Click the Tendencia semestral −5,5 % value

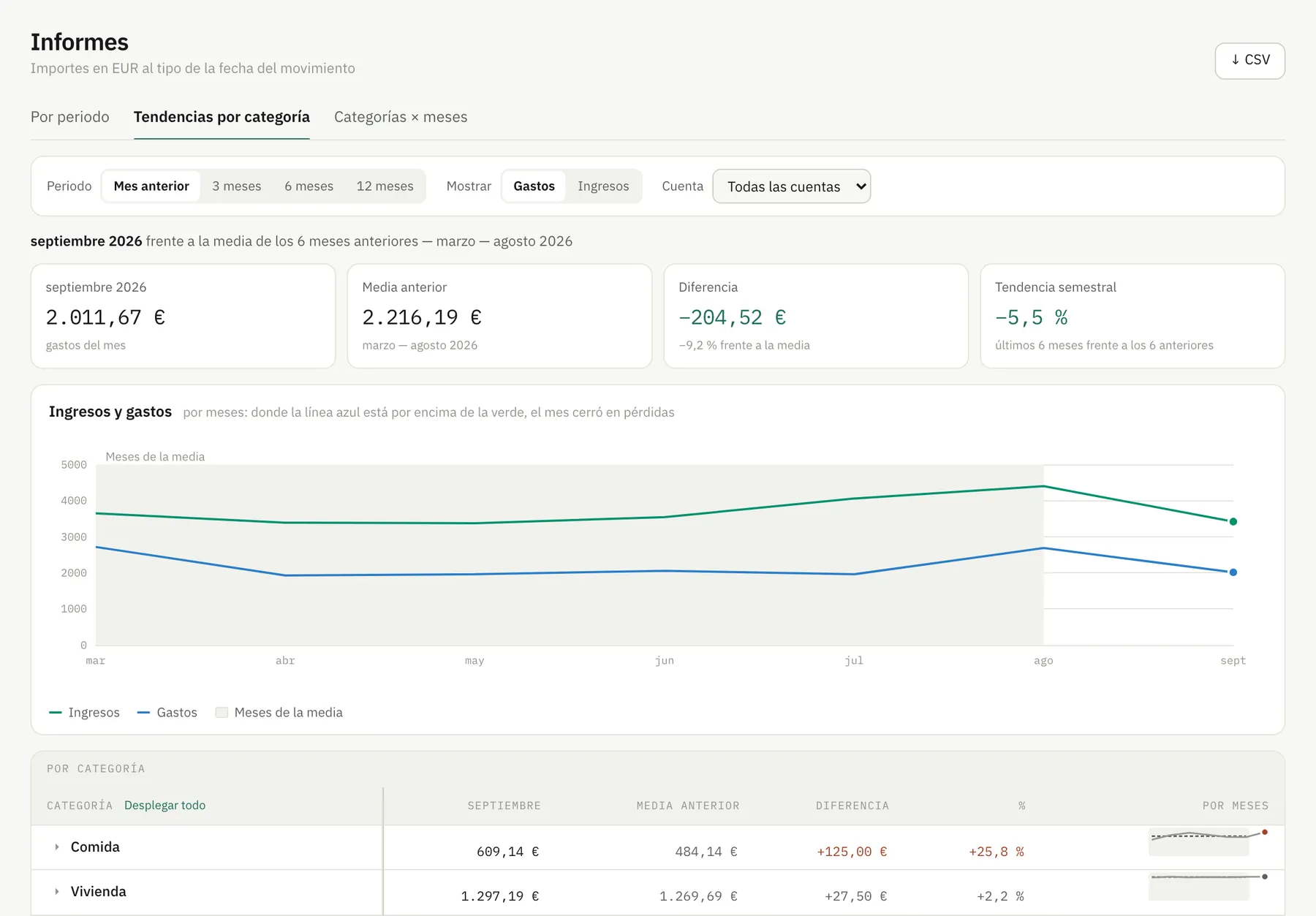click(x=1032, y=317)
